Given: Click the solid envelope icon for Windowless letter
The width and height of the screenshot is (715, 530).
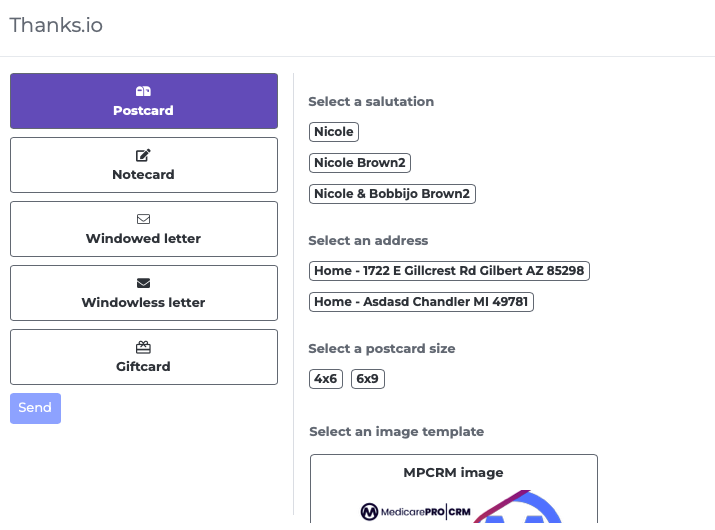Looking at the screenshot, I should coord(143,283).
